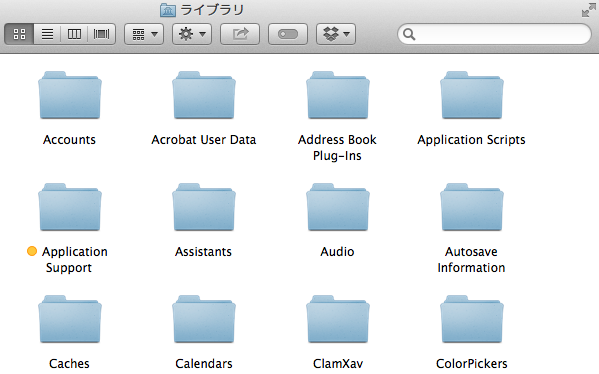This screenshot has height=374, width=599.
Task: Click the 'Caches' label
Action: tap(69, 364)
